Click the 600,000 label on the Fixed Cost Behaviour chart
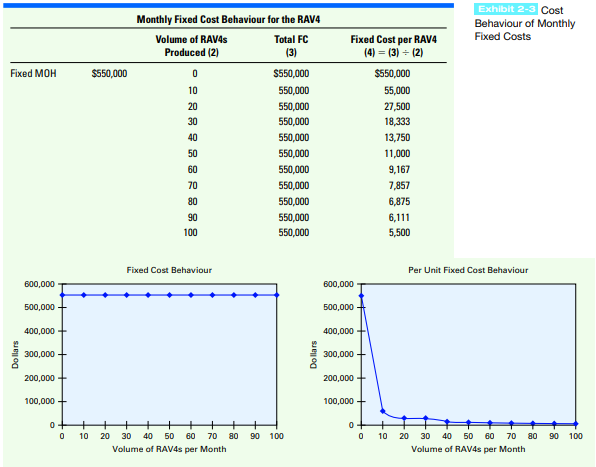 [40, 284]
